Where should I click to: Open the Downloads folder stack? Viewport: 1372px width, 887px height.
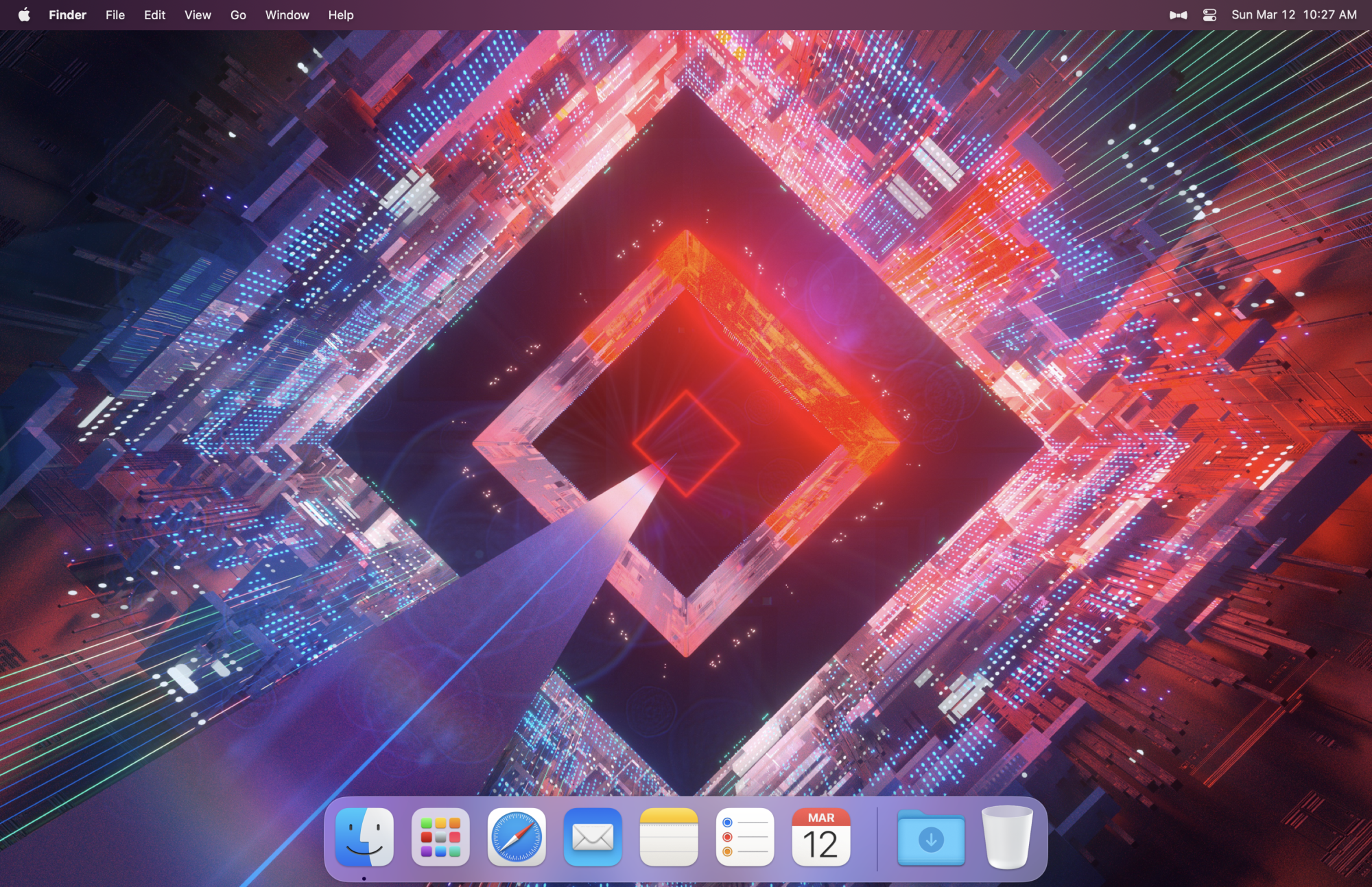point(931,837)
